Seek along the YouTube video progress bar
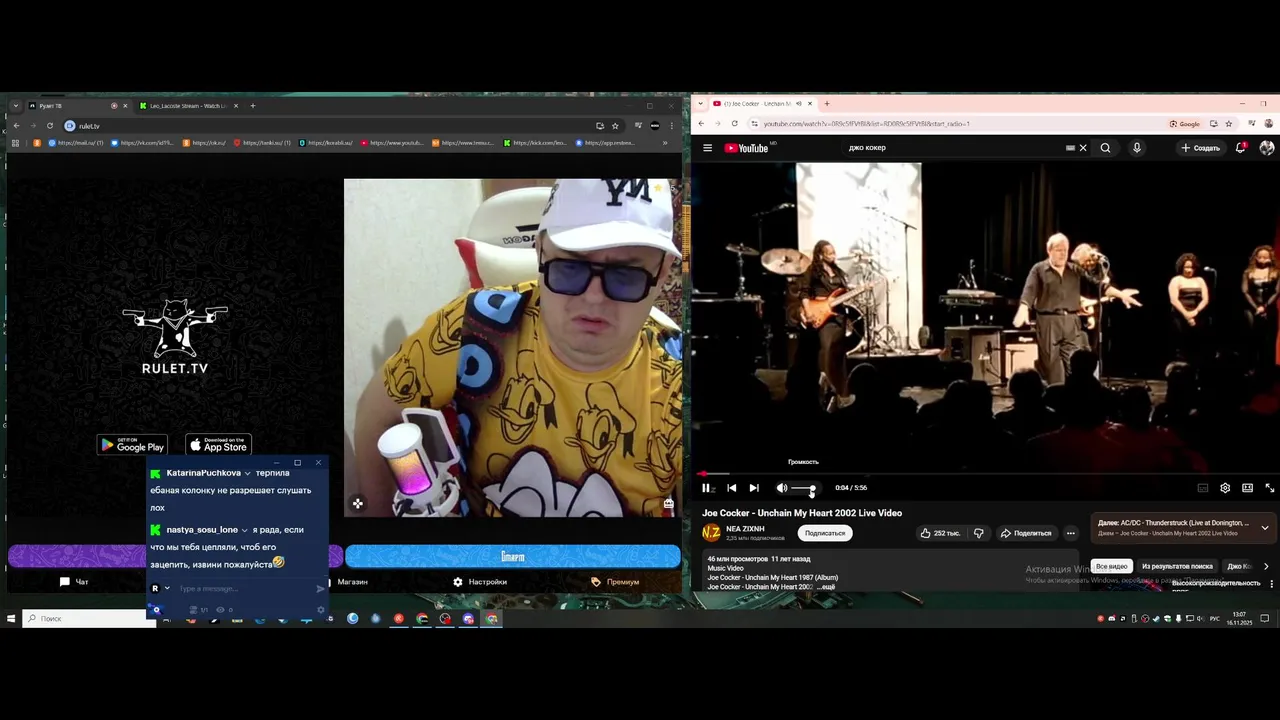The image size is (1280, 720). tap(984, 474)
